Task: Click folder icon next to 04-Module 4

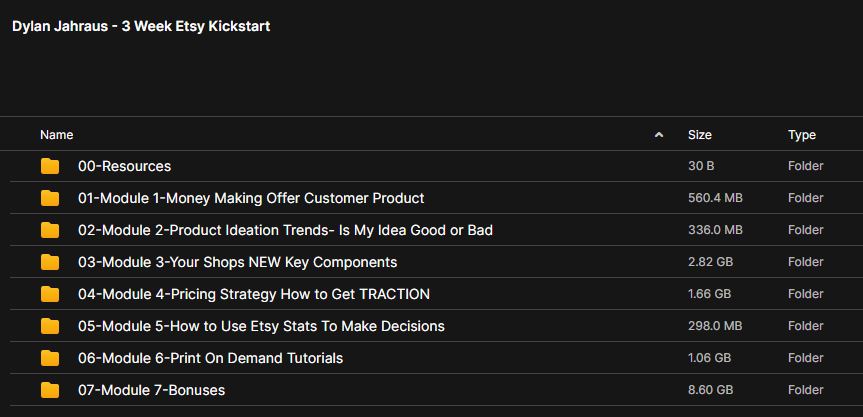Action: [x=50, y=294]
